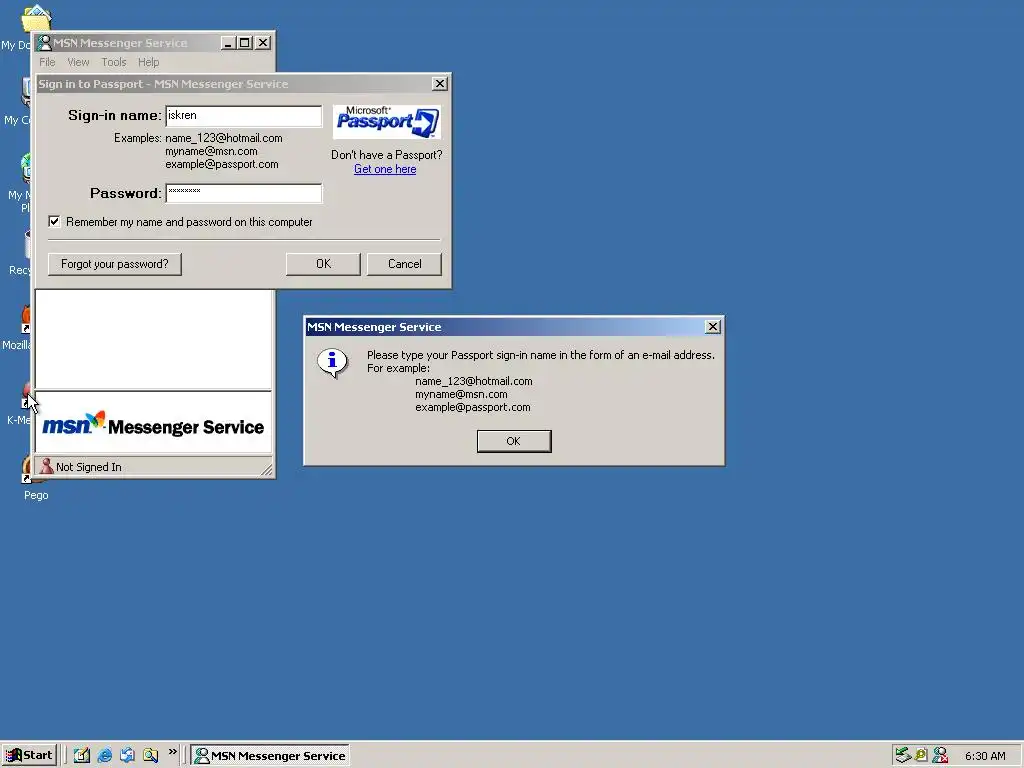Close the Sign in to Passport dialog

440,84
